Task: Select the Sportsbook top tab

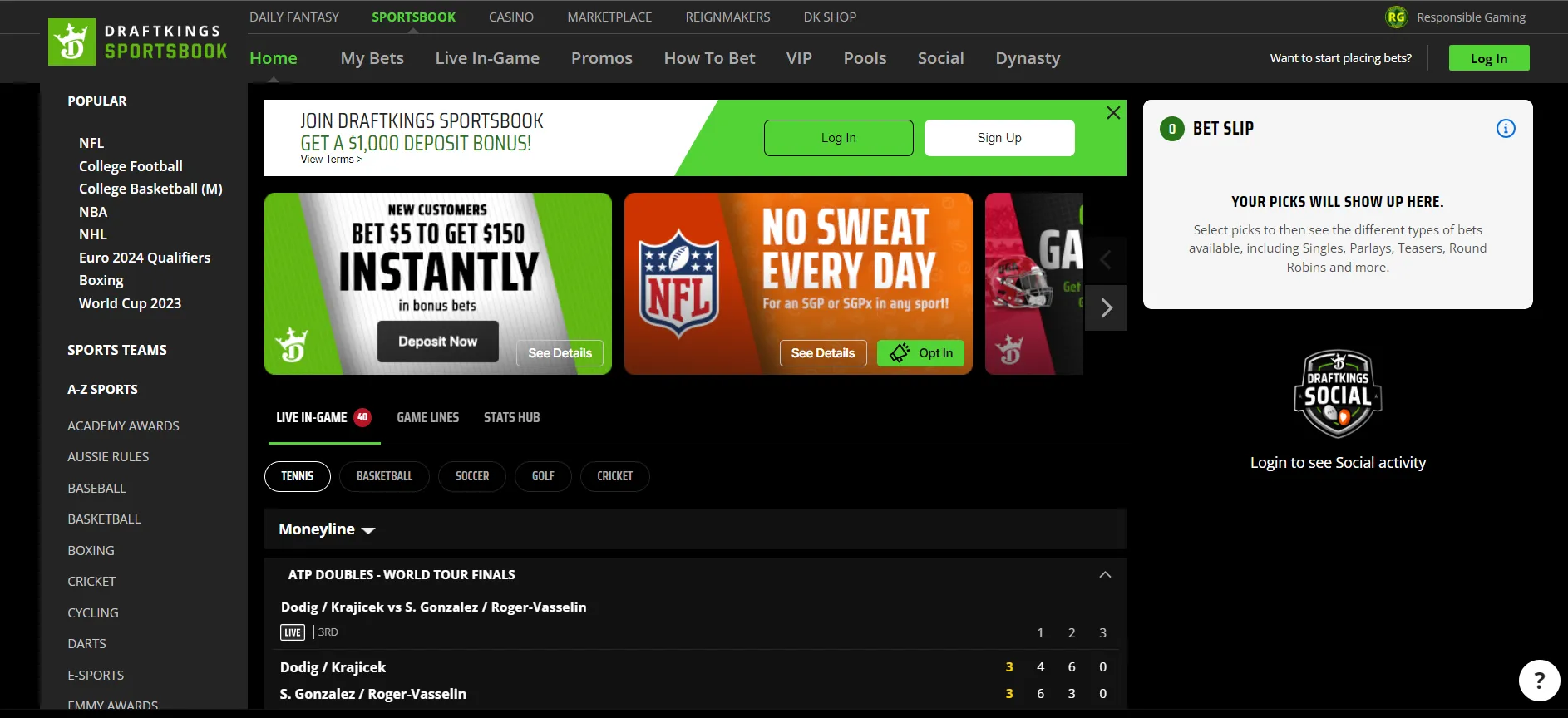Action: 413,17
